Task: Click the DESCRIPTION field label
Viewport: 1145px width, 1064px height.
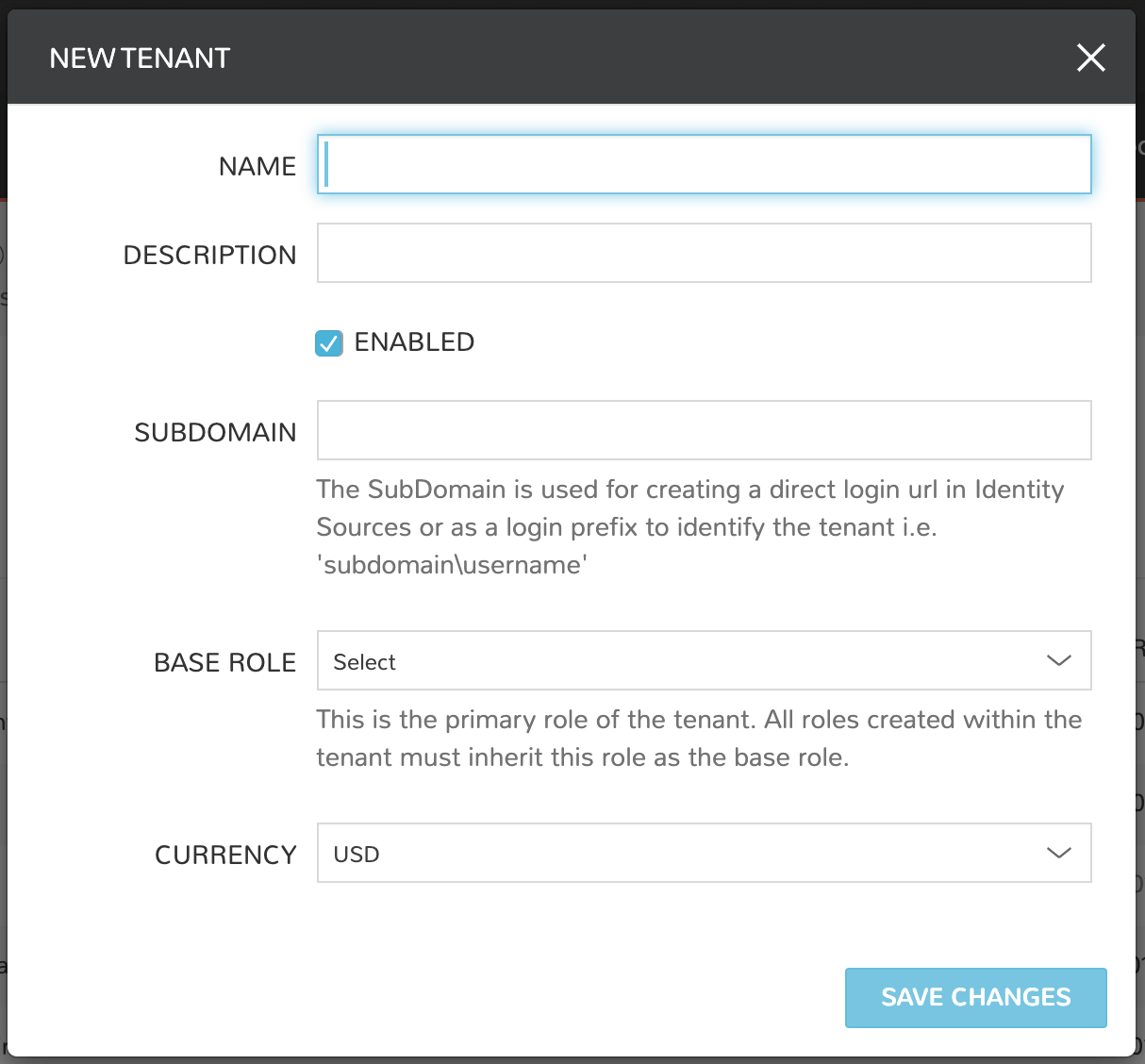Action: 209,256
